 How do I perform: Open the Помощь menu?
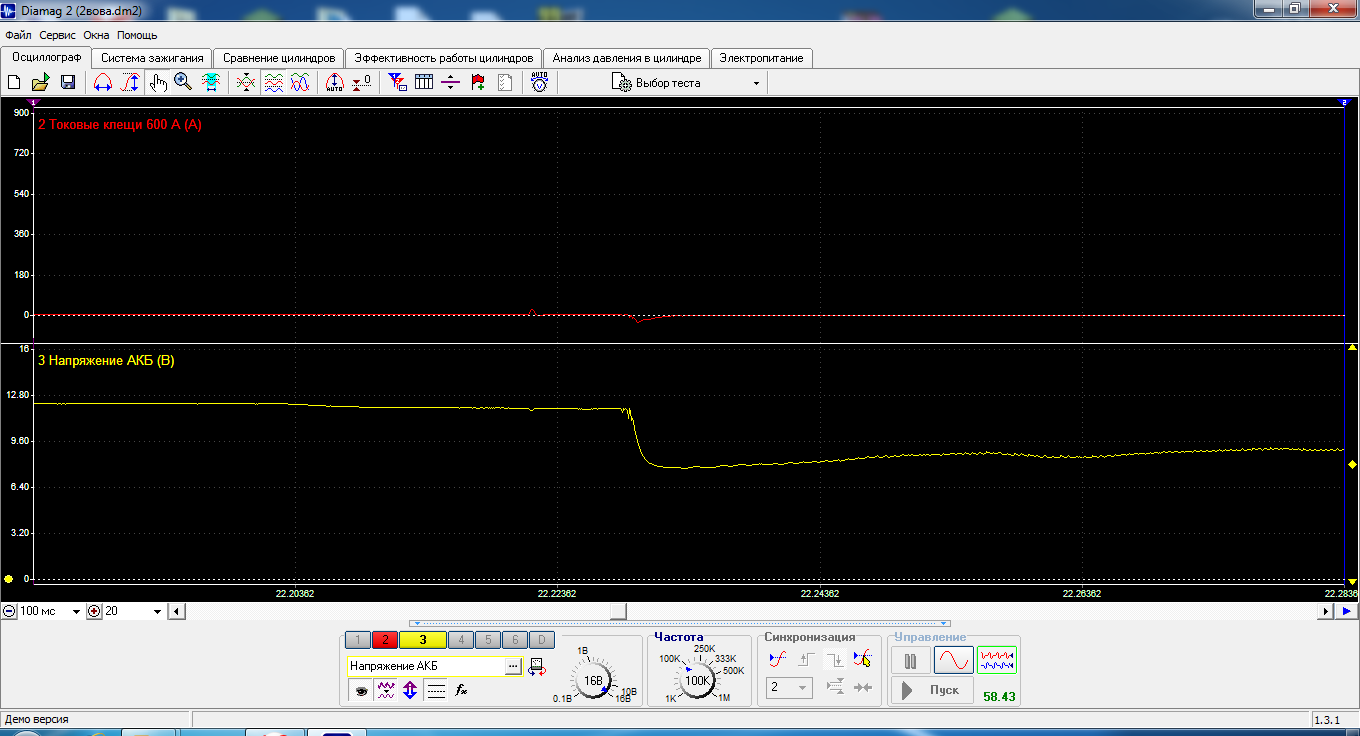(137, 35)
